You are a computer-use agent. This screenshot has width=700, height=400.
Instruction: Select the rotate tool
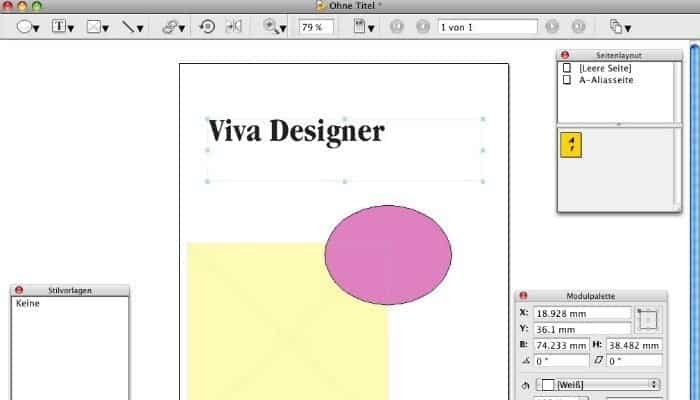pos(207,26)
